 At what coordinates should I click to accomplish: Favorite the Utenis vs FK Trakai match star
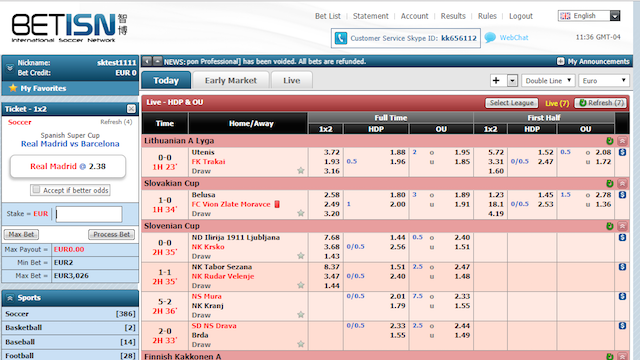[301, 171]
